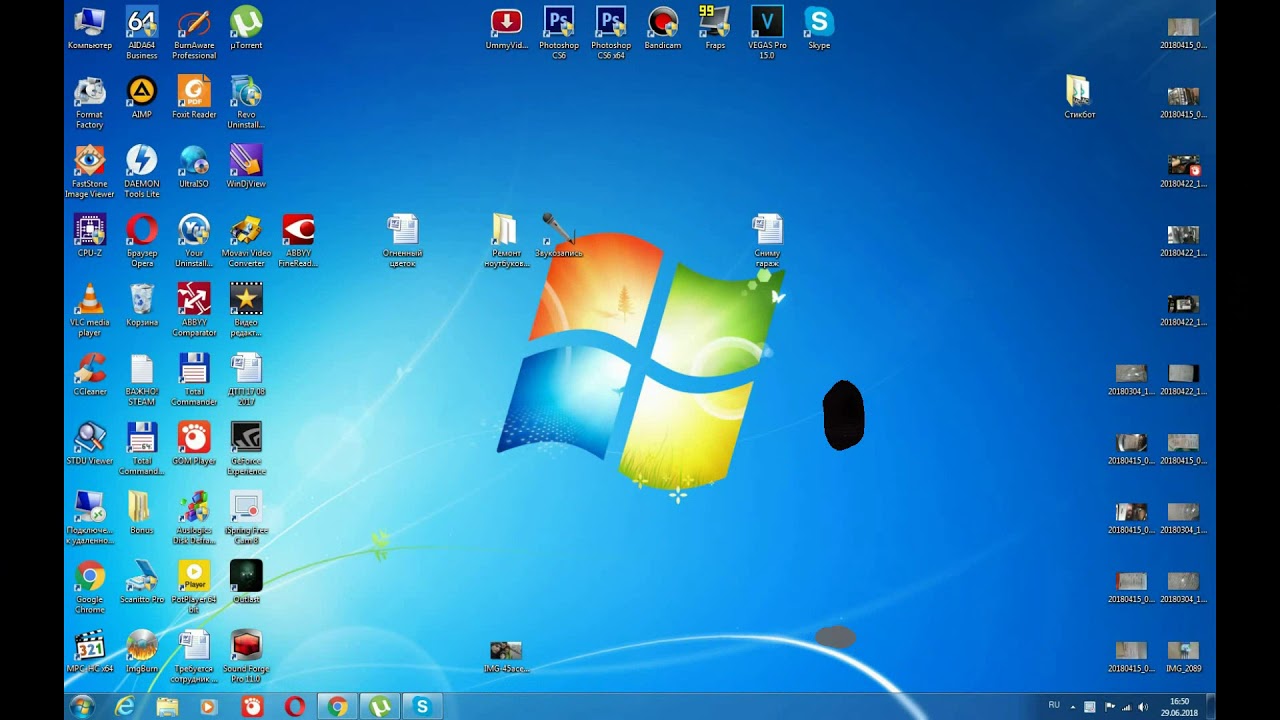Select the Ремонт ноутбуков folder
Image resolution: width=1280 pixels, height=720 pixels.
click(506, 241)
